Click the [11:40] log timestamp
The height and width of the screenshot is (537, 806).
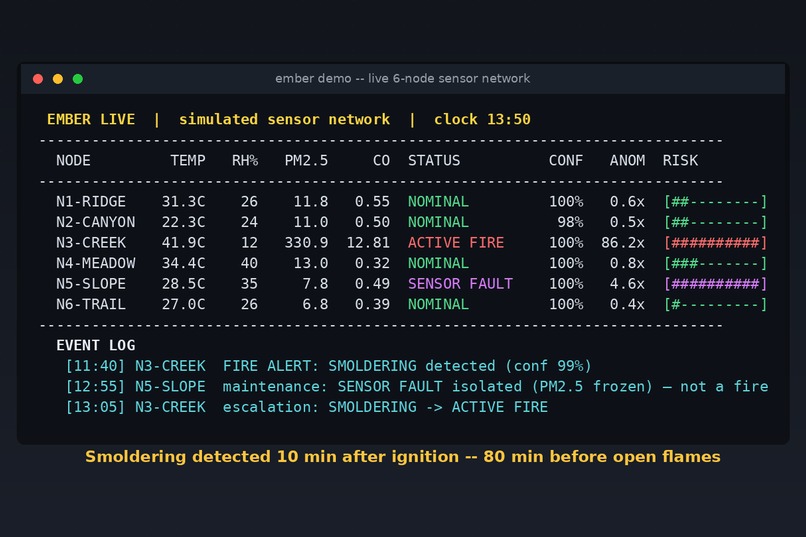click(x=96, y=366)
